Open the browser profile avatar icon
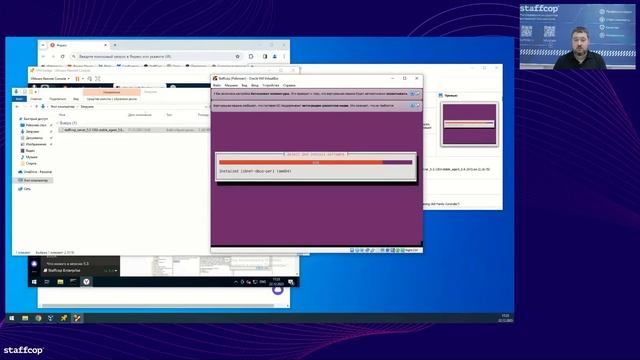This screenshot has width=640, height=360. 275,56
